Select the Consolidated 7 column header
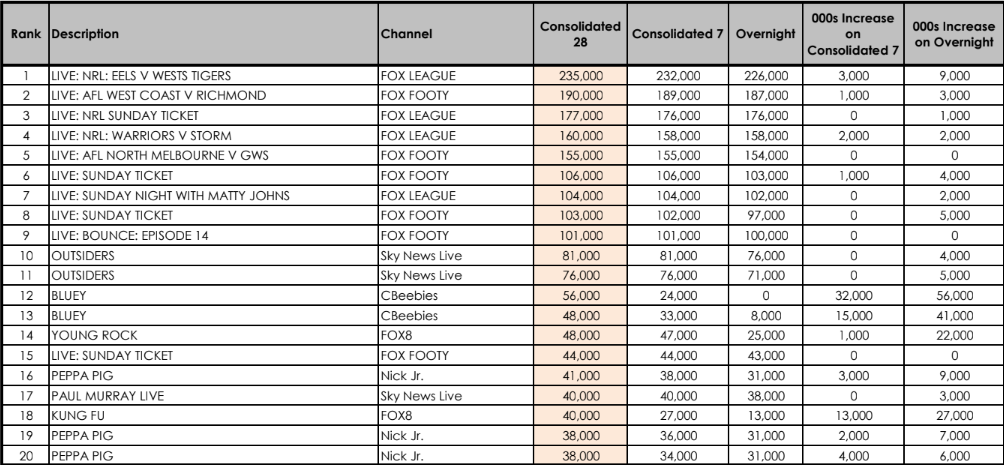The image size is (1004, 465). click(677, 34)
